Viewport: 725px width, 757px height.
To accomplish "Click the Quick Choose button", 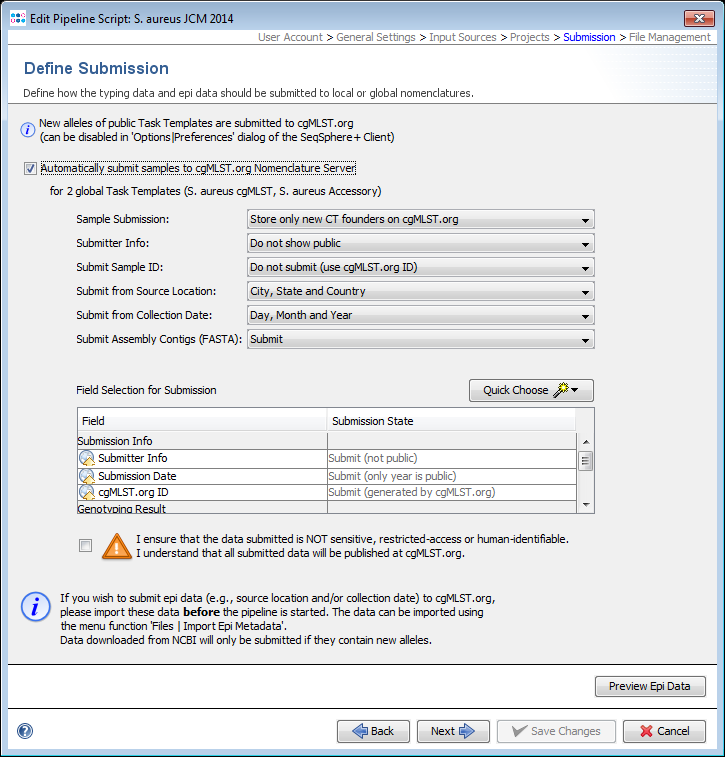I will [531, 390].
